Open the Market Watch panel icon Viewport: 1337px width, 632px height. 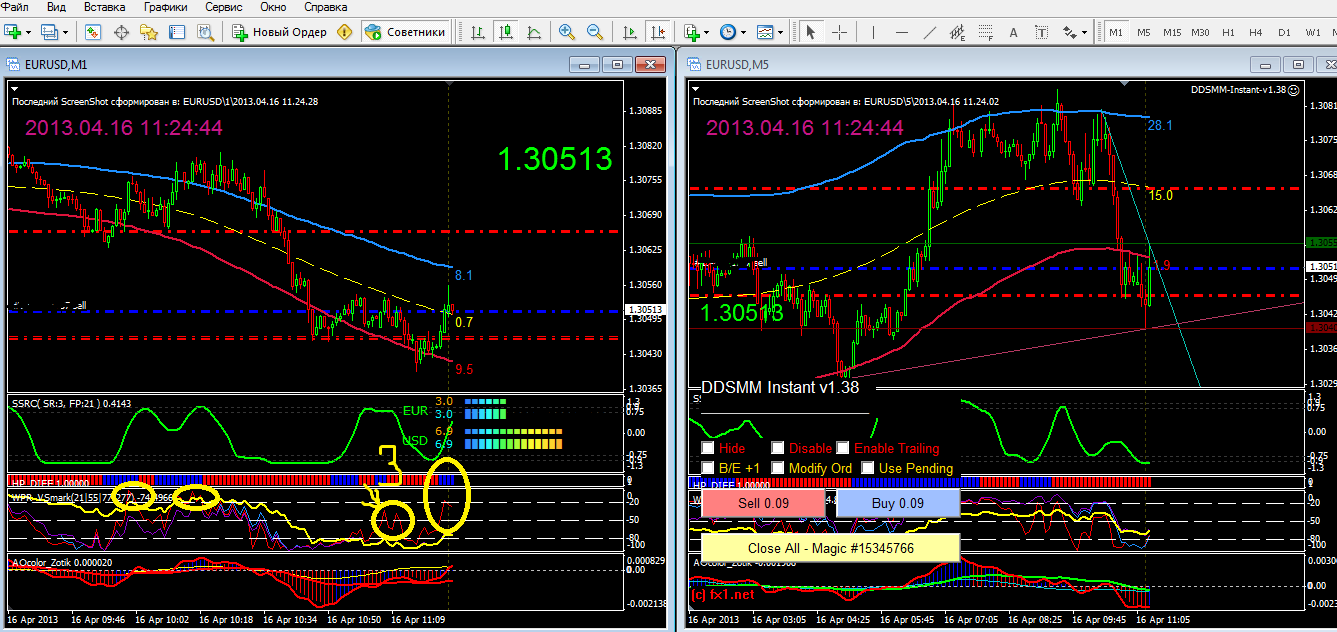(93, 32)
